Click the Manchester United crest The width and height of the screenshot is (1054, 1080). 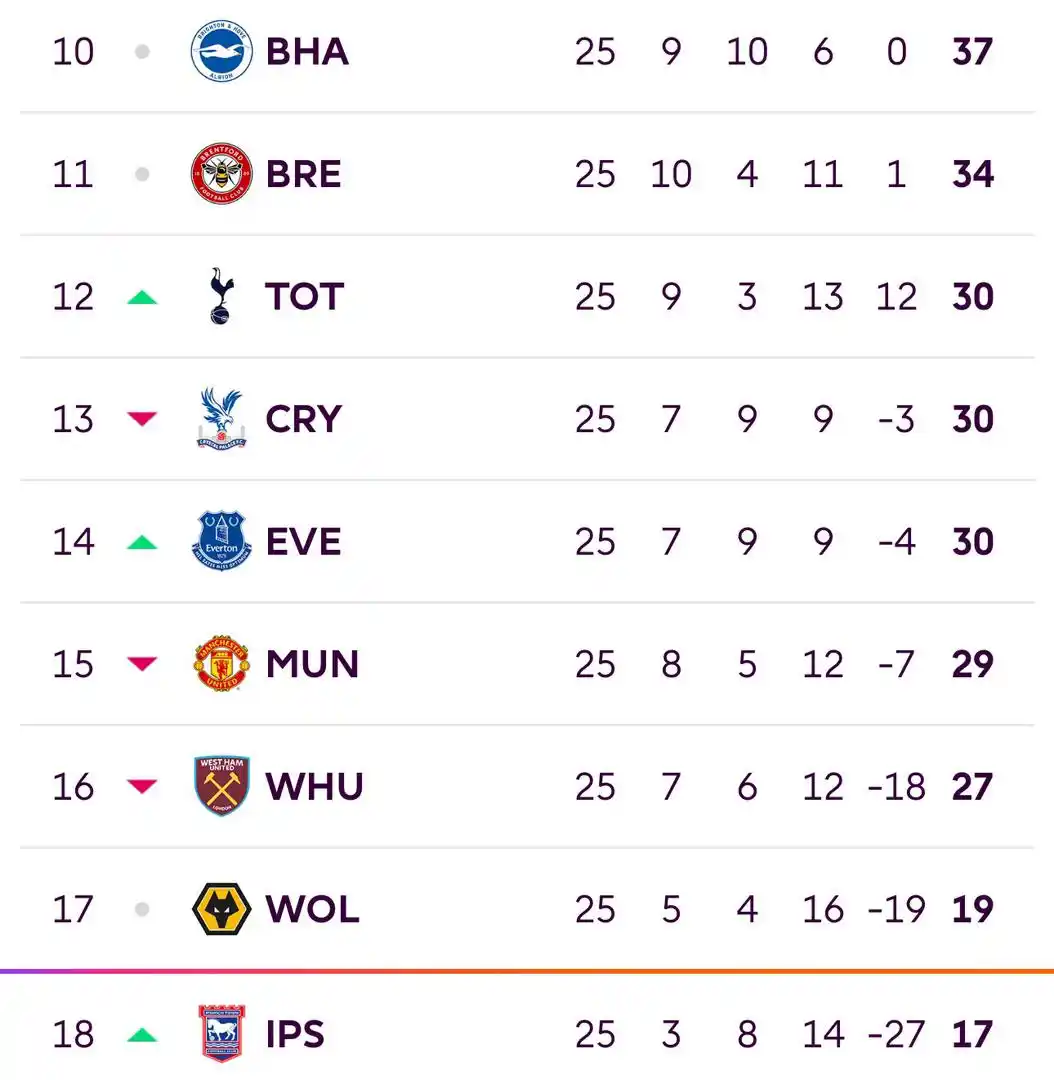click(x=221, y=664)
